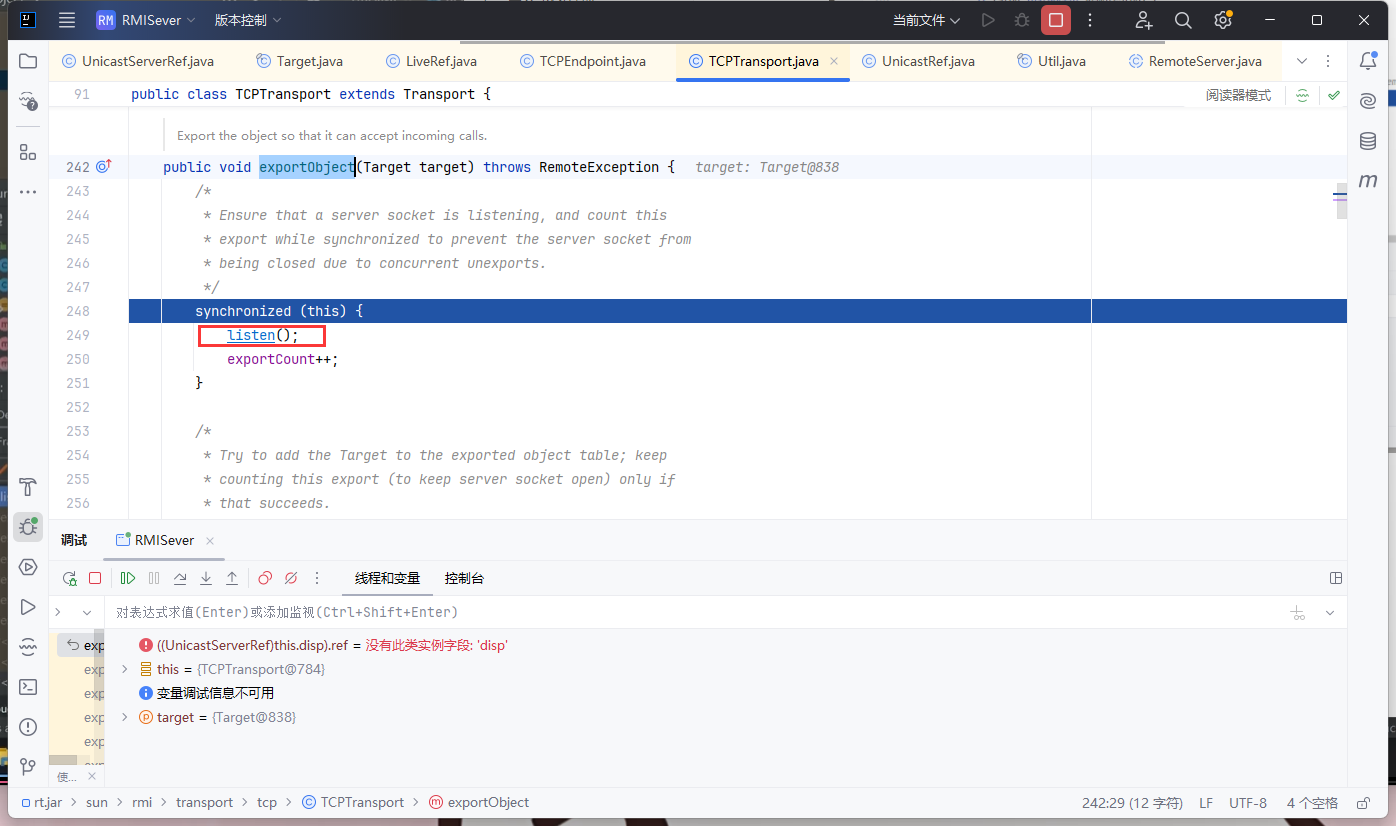This screenshot has height=826, width=1396.
Task: Open the Database tool window icon
Action: click(1367, 141)
